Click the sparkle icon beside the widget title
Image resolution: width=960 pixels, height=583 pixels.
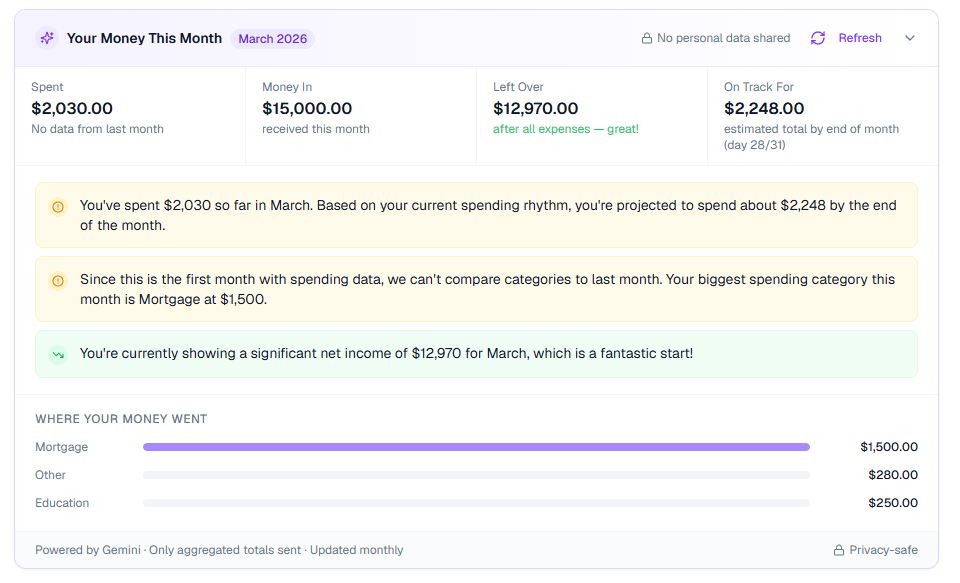(46, 37)
